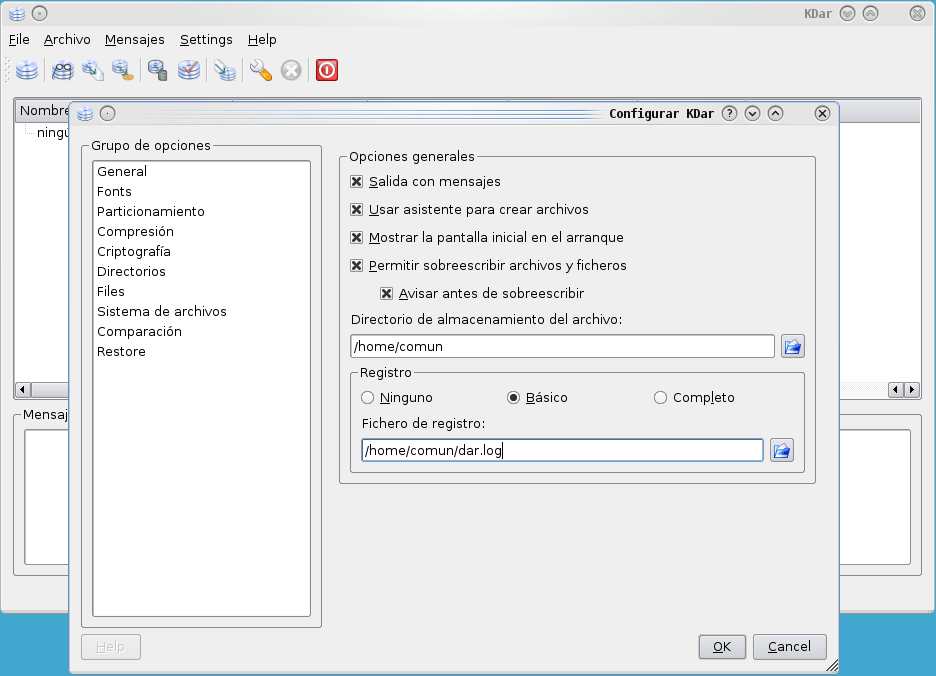Screen dimensions: 936x676
Task: Click the wrench configure icon in toolbar
Action: (261, 70)
